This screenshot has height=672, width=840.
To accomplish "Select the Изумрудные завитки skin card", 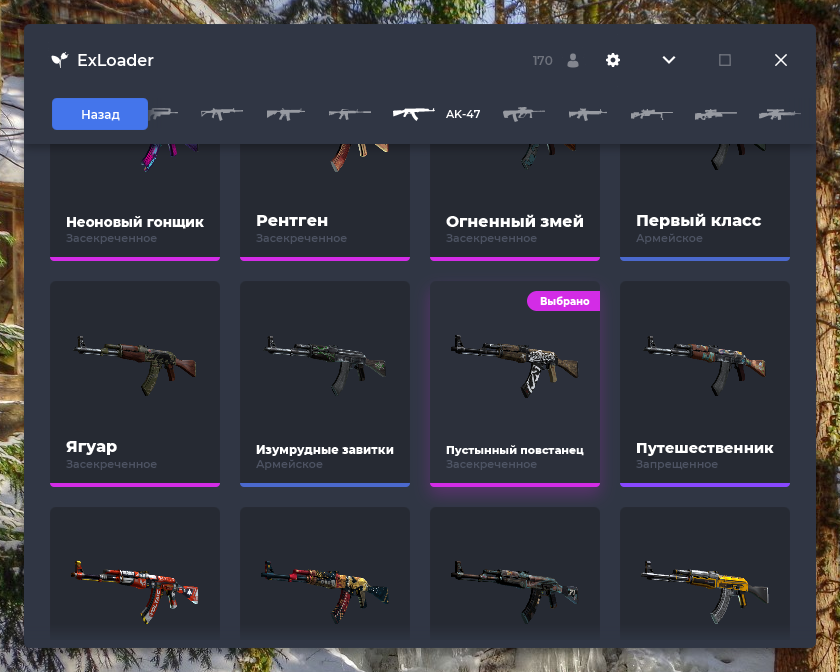I will pos(325,384).
